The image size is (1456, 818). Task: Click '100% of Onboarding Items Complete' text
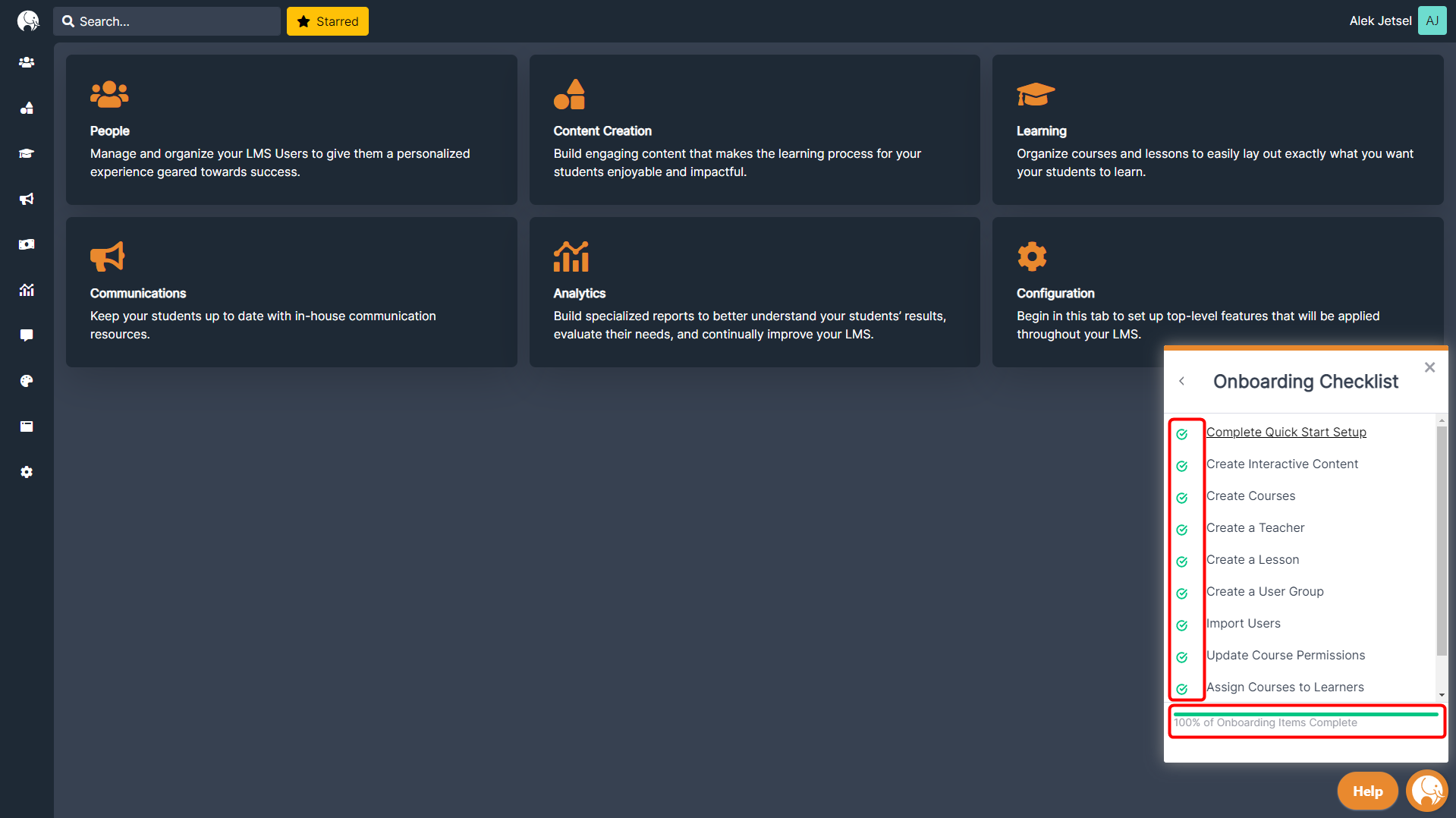[1266, 722]
